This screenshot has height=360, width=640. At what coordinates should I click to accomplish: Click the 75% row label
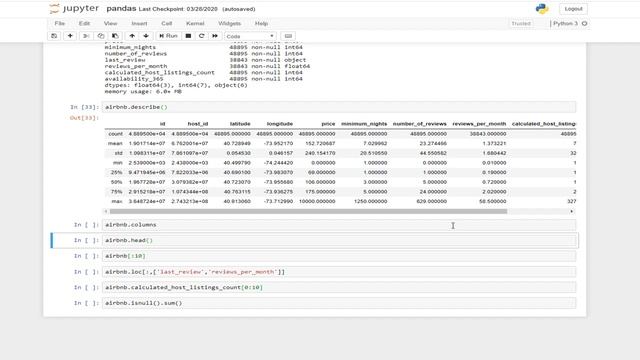[x=116, y=192]
